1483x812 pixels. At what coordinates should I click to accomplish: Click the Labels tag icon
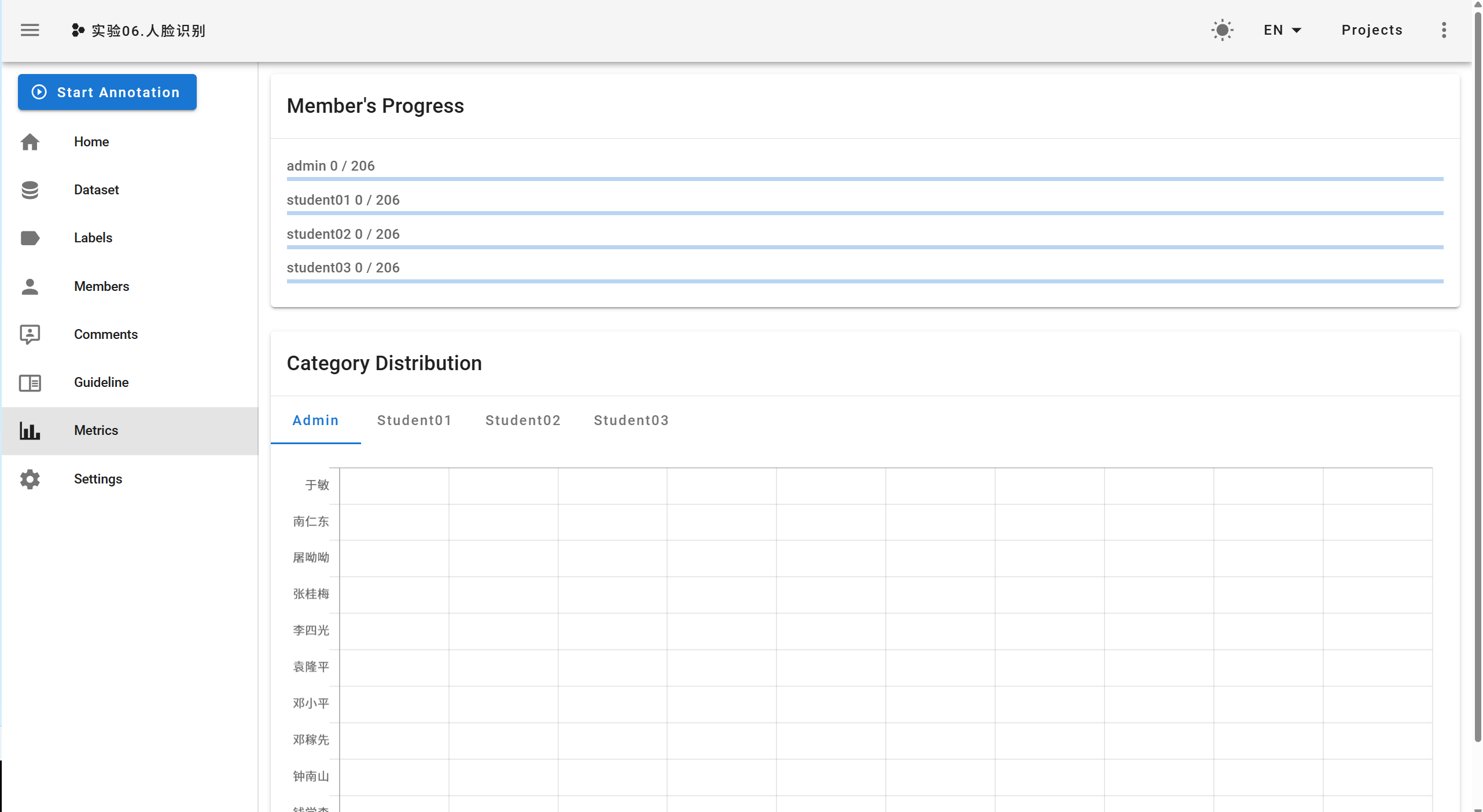tap(30, 238)
